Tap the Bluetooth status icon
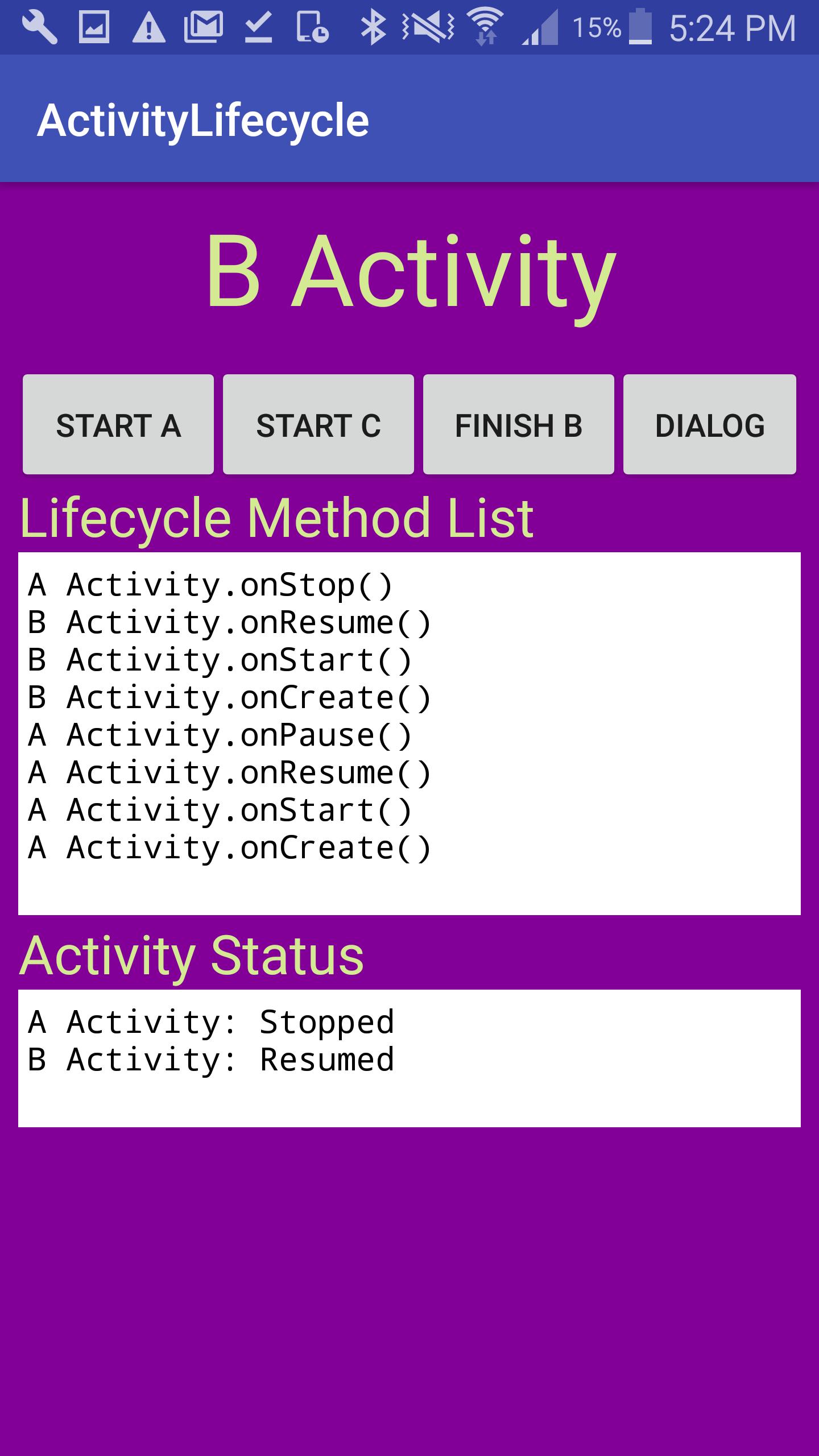Viewport: 819px width, 1456px height. click(x=373, y=28)
